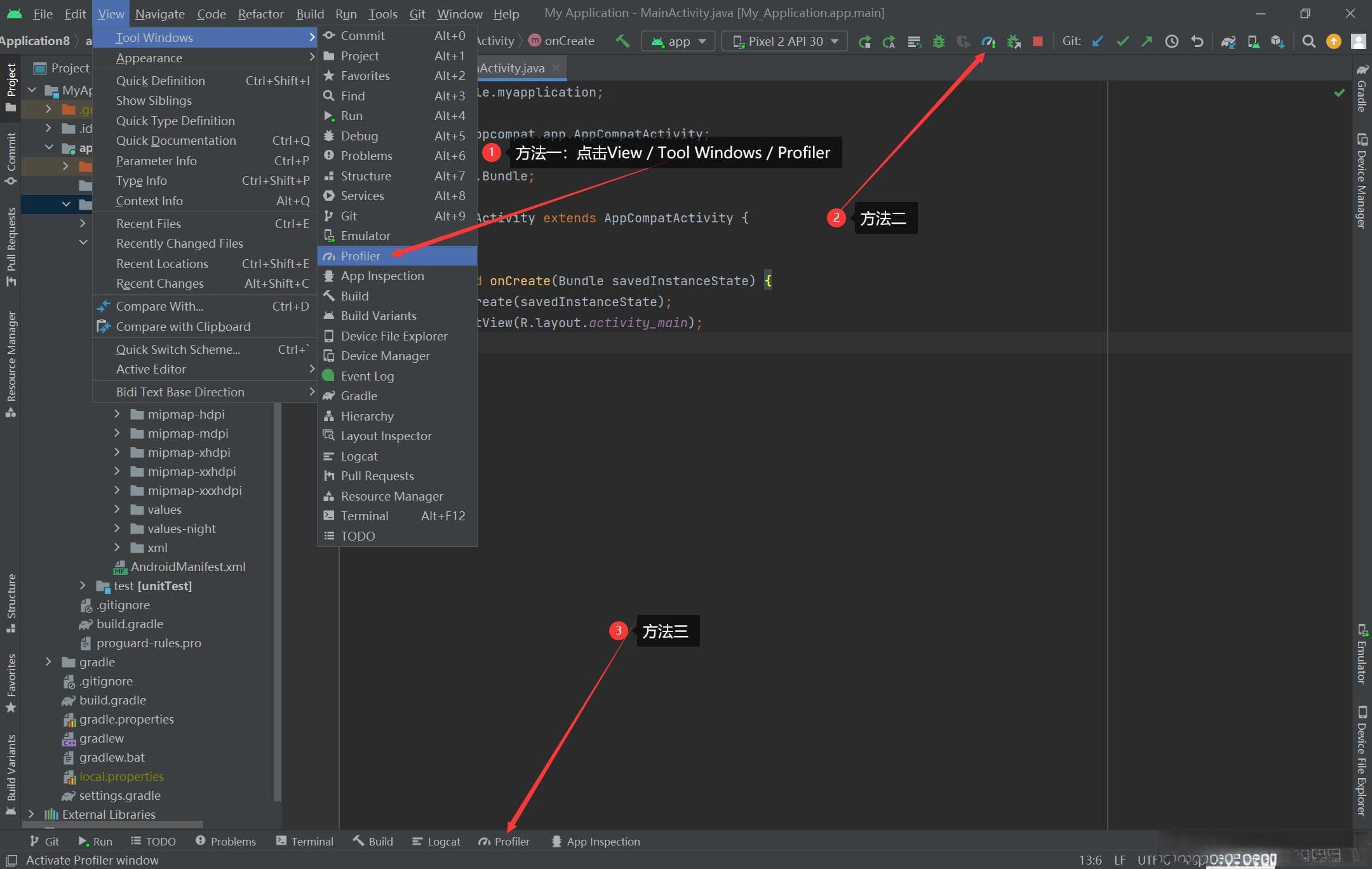Screen dimensions: 1372x869
Task: Open the Build bottom tool window button
Action: point(373,841)
